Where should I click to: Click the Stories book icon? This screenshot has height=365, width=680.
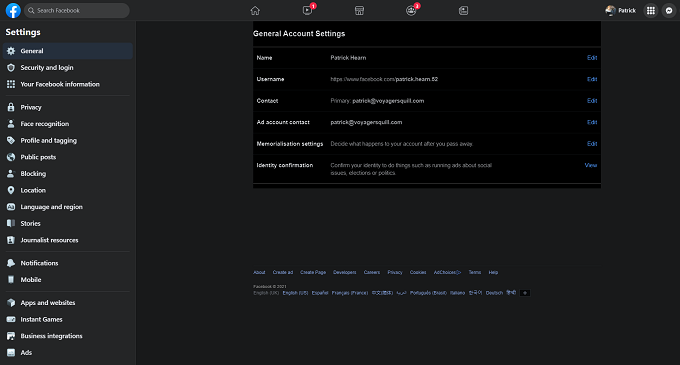pos(11,223)
